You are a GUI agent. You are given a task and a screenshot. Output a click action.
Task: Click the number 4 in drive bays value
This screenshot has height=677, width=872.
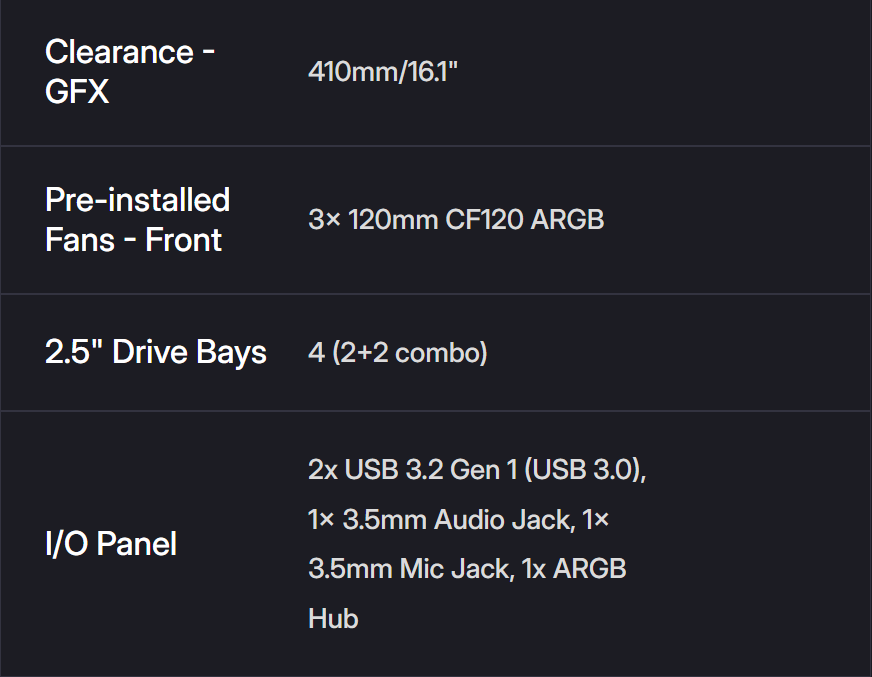click(316, 353)
